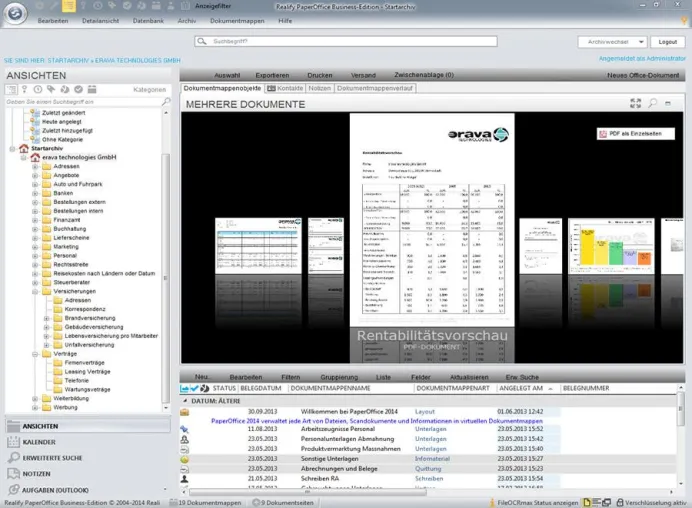Expand the Adressen folder under erava technologies
Image resolution: width=692 pixels, height=508 pixels.
tap(35, 167)
